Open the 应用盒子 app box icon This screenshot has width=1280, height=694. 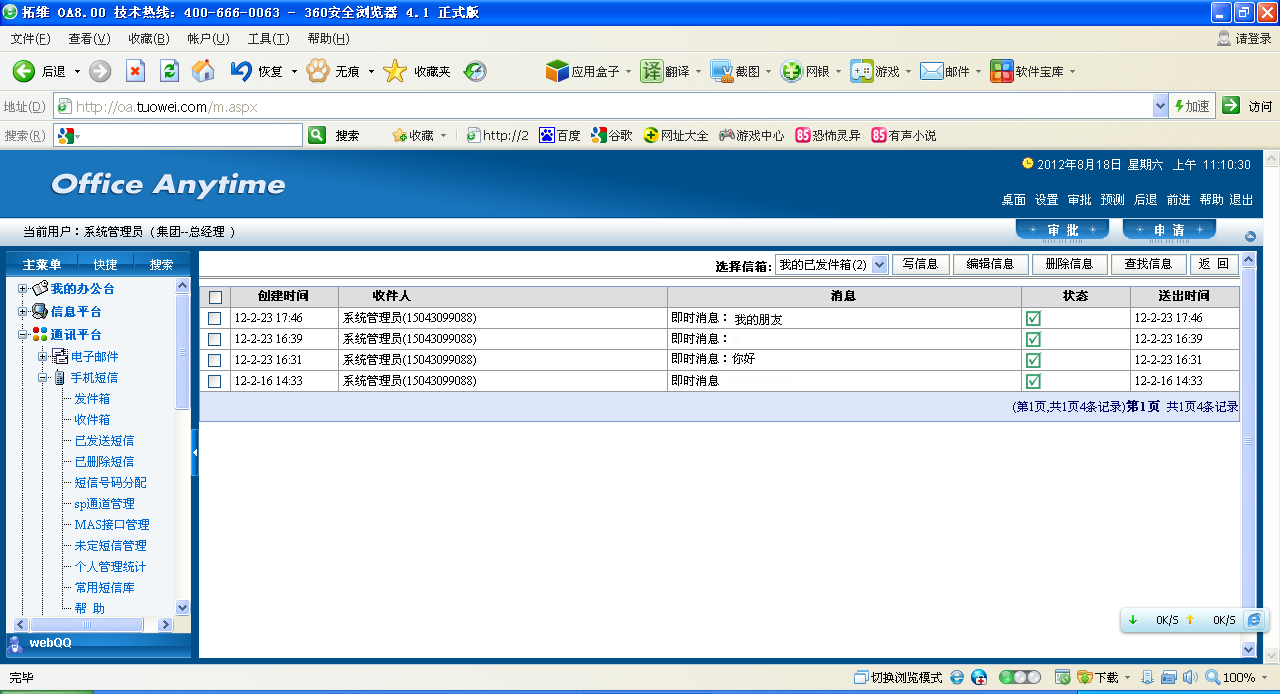[x=557, y=71]
